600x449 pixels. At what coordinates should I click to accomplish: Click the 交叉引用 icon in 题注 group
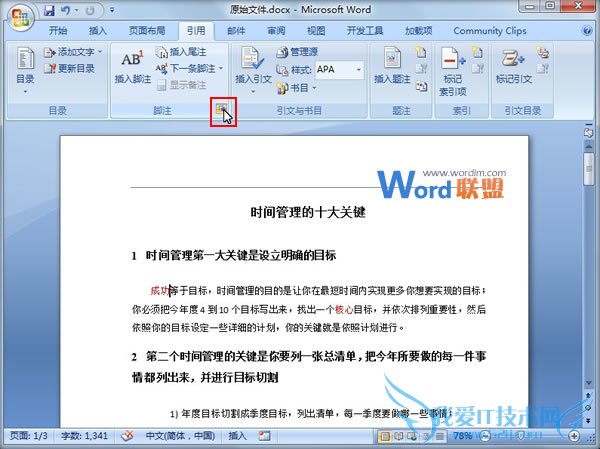(x=421, y=87)
